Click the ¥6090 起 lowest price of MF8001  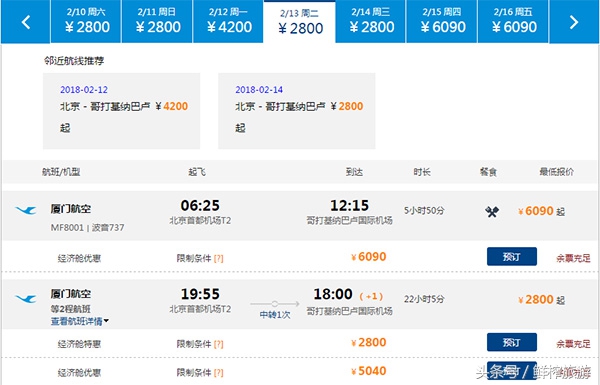click(x=541, y=211)
